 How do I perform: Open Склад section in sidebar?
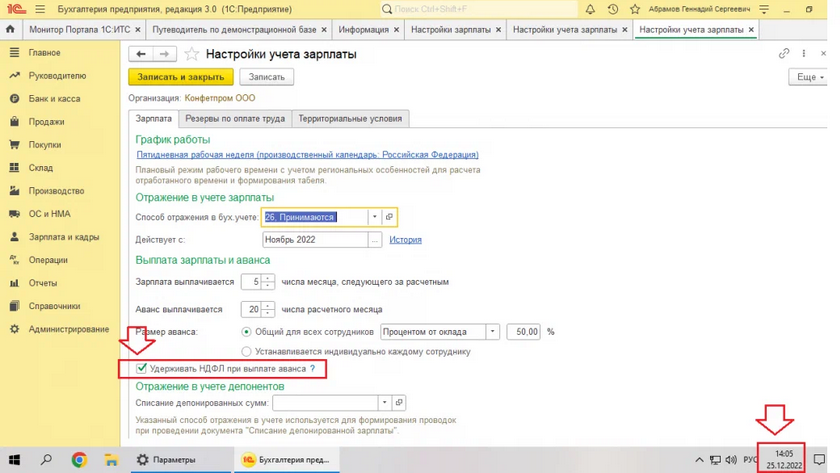[x=40, y=168]
